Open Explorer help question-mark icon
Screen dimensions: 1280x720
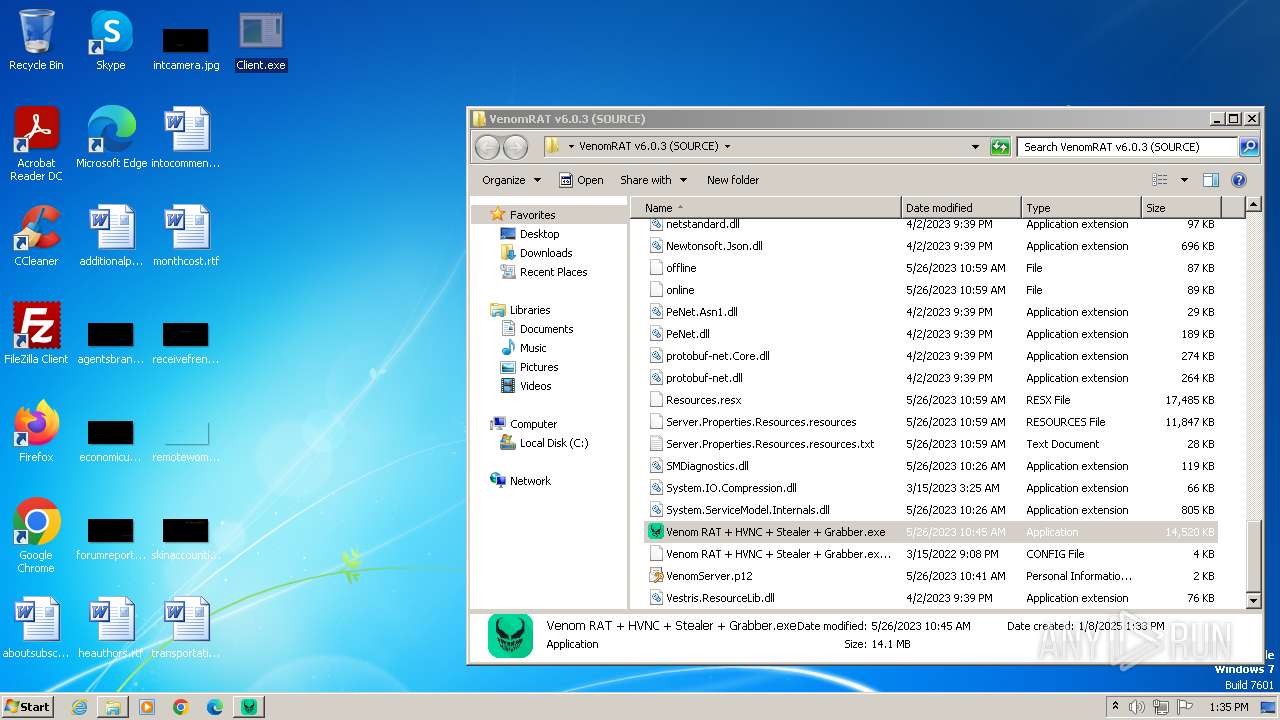pos(1239,180)
